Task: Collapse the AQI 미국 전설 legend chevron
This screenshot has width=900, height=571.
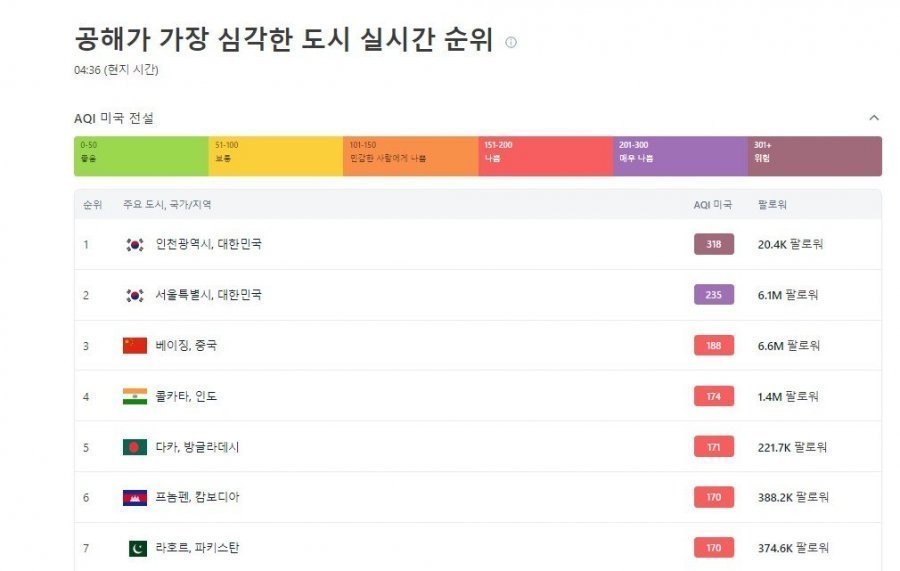Action: pyautogui.click(x=874, y=118)
